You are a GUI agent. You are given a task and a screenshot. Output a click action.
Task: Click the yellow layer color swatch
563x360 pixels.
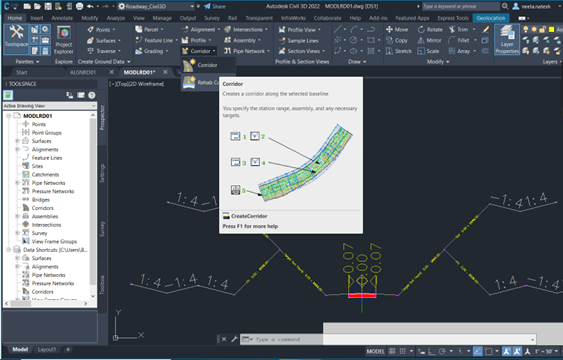coord(552,29)
